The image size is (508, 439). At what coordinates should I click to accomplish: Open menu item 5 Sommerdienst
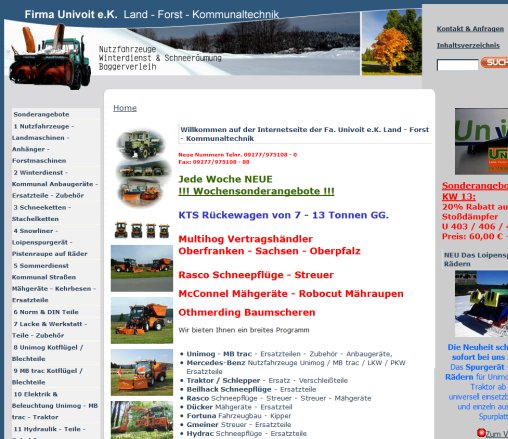54,283
